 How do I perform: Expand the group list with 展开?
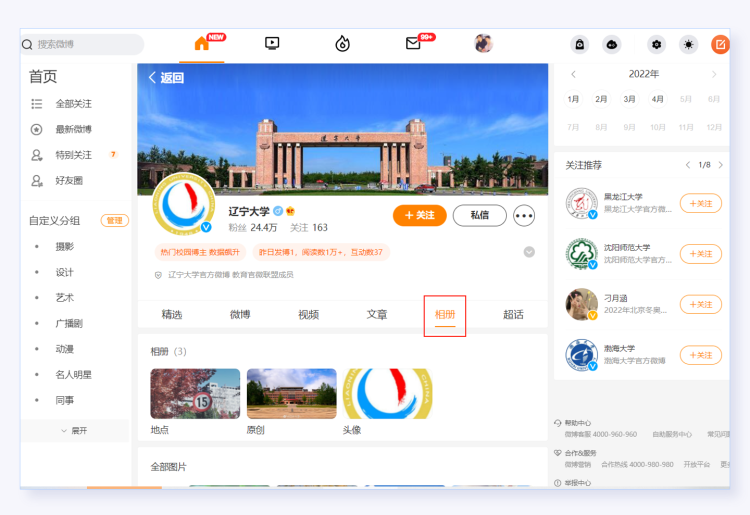tap(75, 431)
